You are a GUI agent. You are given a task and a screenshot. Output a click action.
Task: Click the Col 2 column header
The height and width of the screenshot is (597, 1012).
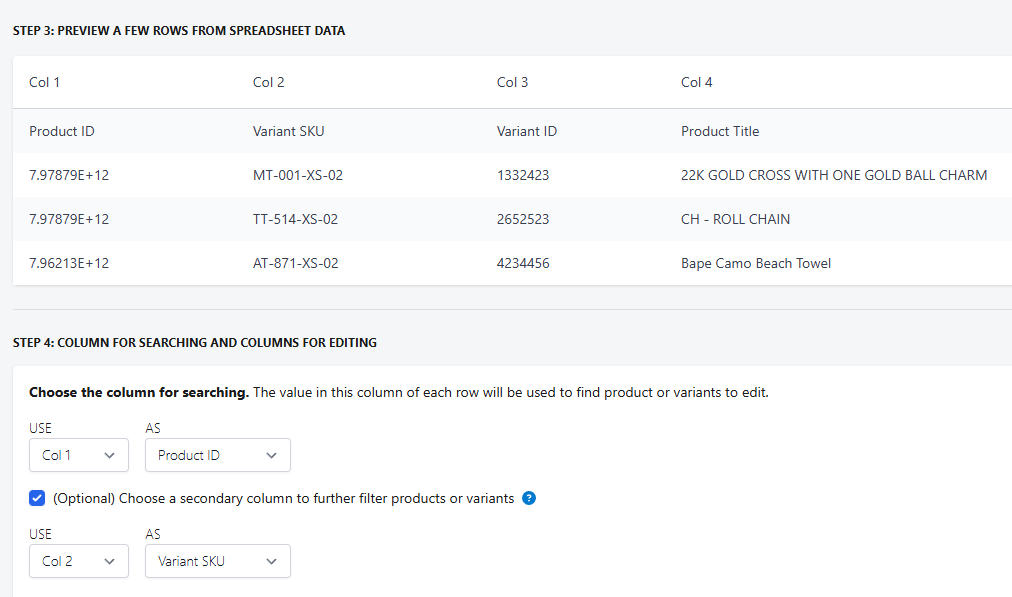[269, 82]
